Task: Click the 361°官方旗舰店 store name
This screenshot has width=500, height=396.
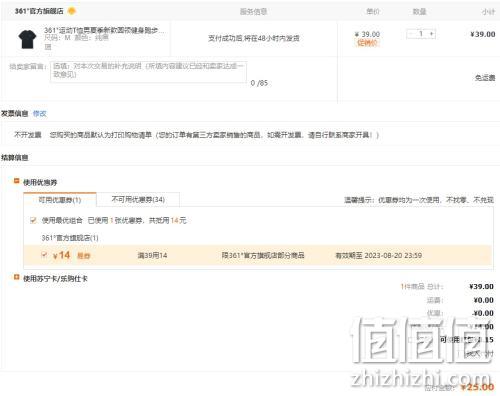Action: [39, 11]
